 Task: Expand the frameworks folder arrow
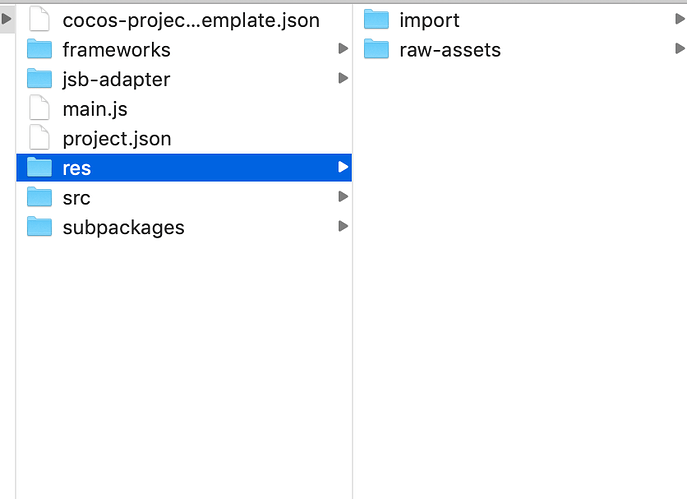[343, 49]
